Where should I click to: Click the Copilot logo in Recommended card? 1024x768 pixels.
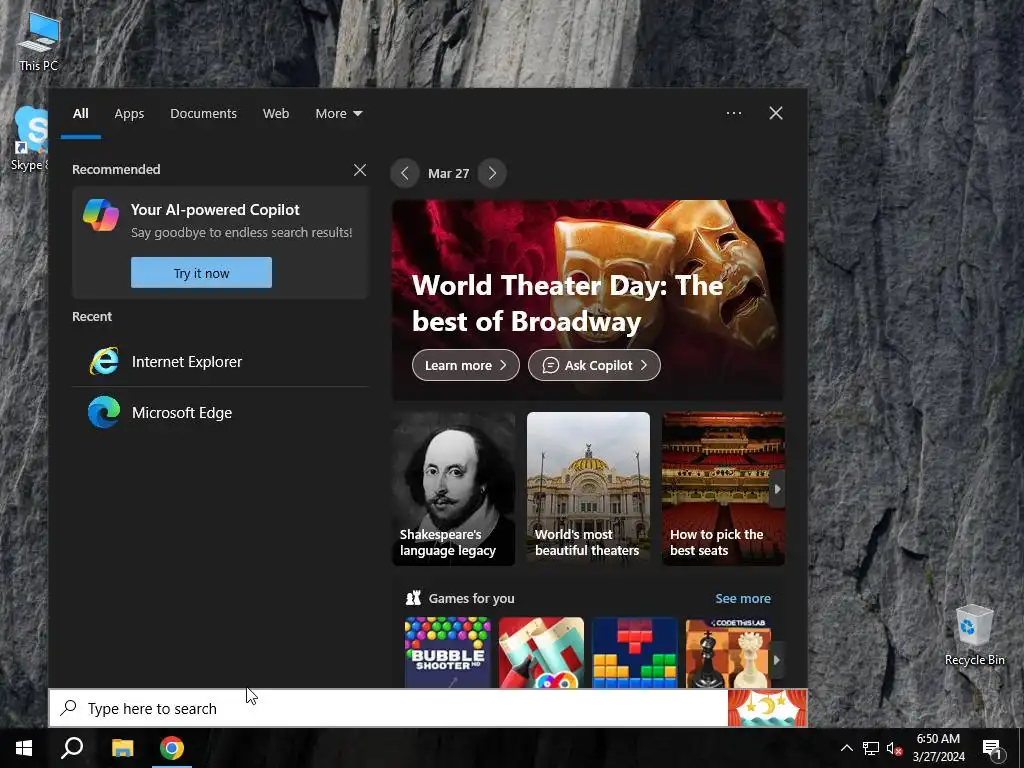click(x=101, y=216)
